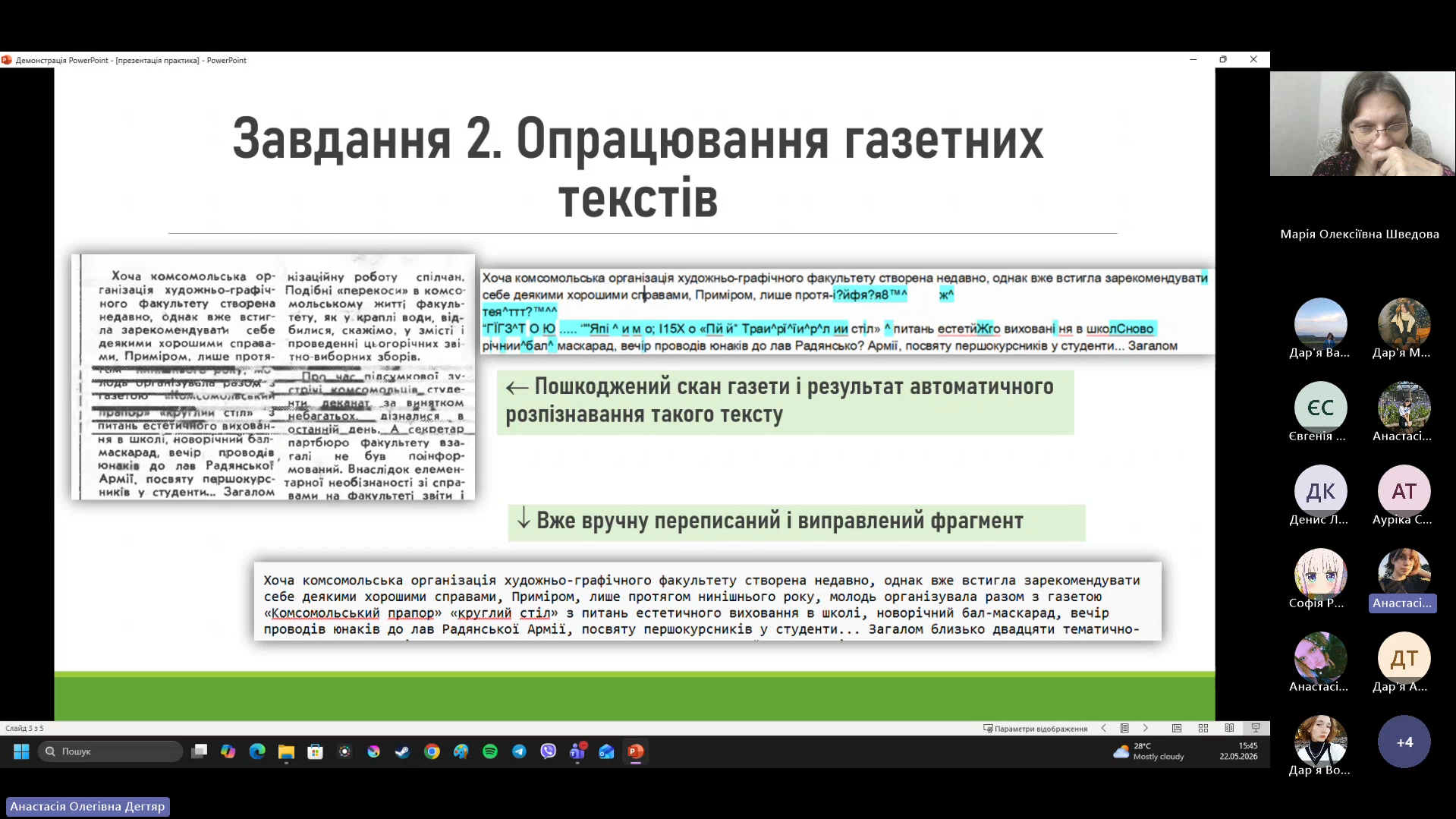
Task: Select Марія Олексіївна Шведова video tile
Action: 1363,124
